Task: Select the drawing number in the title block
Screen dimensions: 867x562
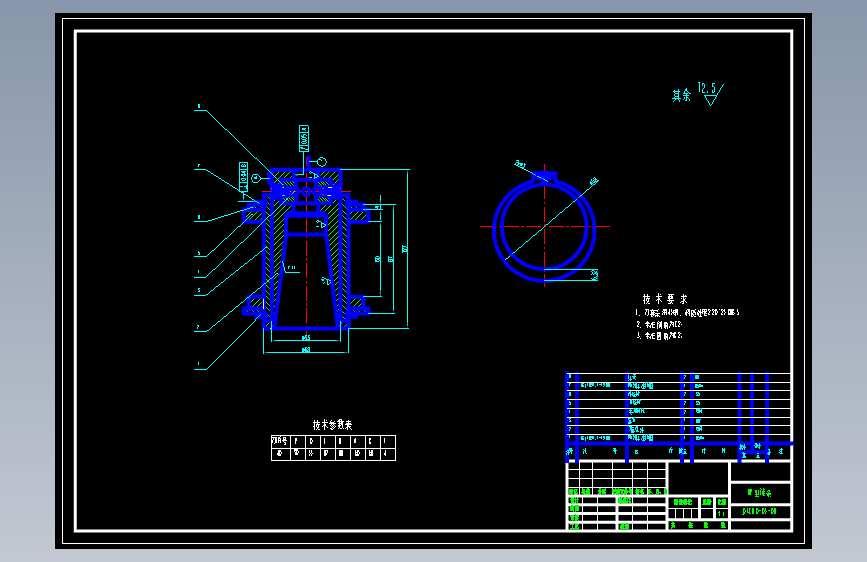Action: [x=760, y=512]
